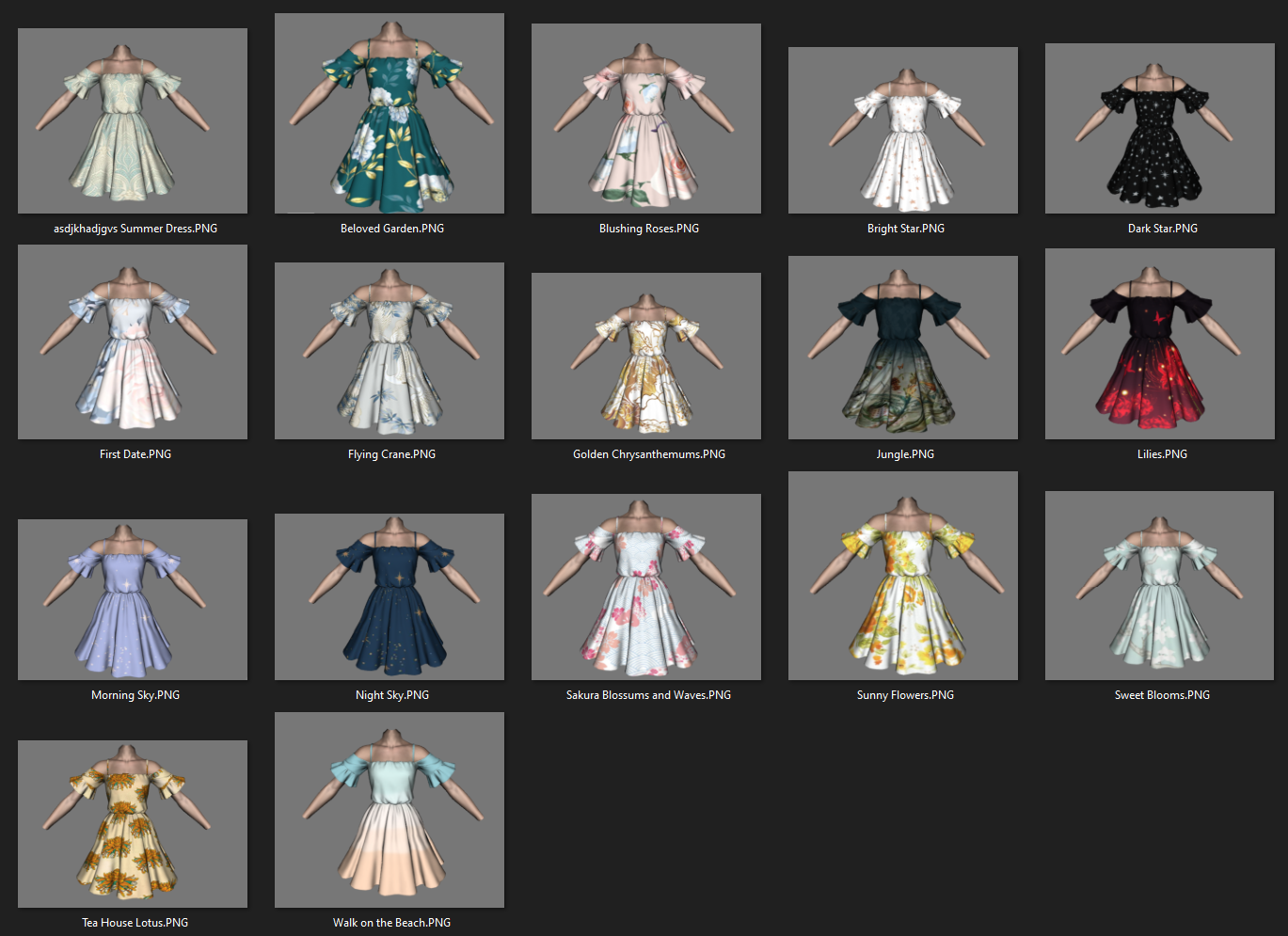1288x936 pixels.
Task: Click the filename label Tea House Lotus.PNG
Action: click(x=135, y=922)
